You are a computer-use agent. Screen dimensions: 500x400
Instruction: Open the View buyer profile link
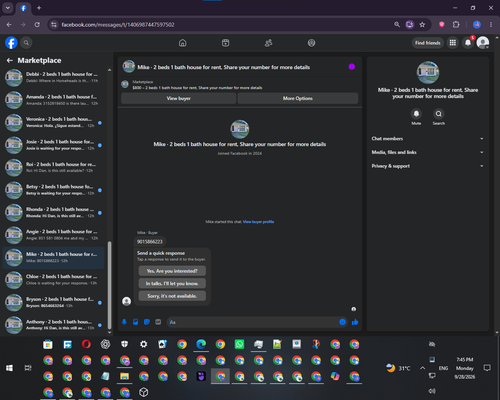[x=258, y=222]
